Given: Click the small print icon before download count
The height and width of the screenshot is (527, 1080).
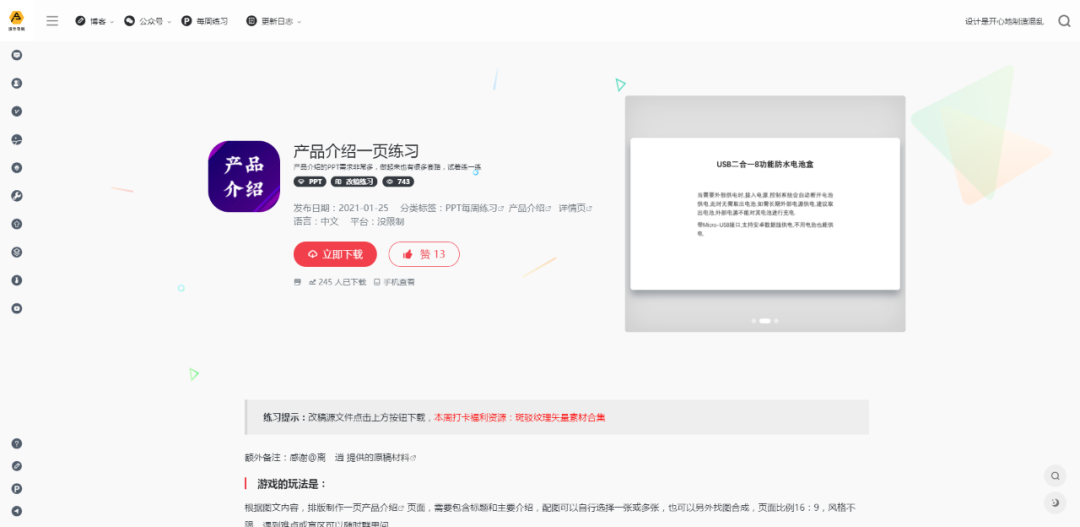Looking at the screenshot, I should [298, 282].
